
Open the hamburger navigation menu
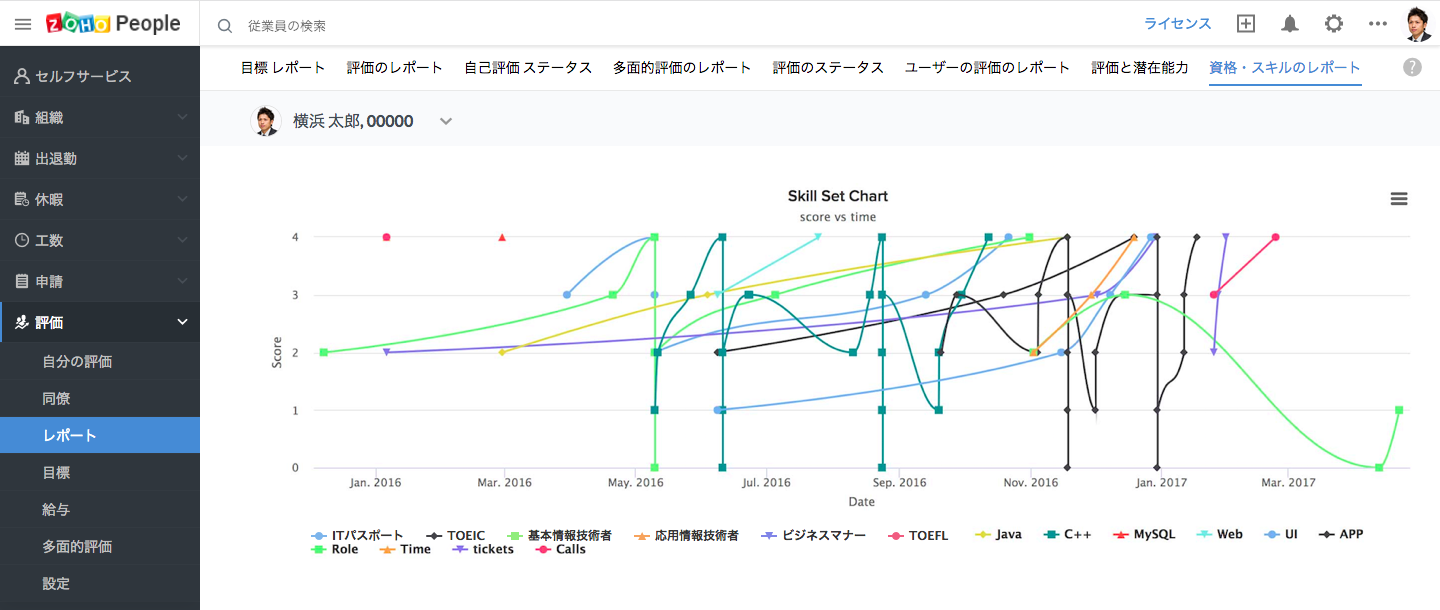[x=23, y=24]
